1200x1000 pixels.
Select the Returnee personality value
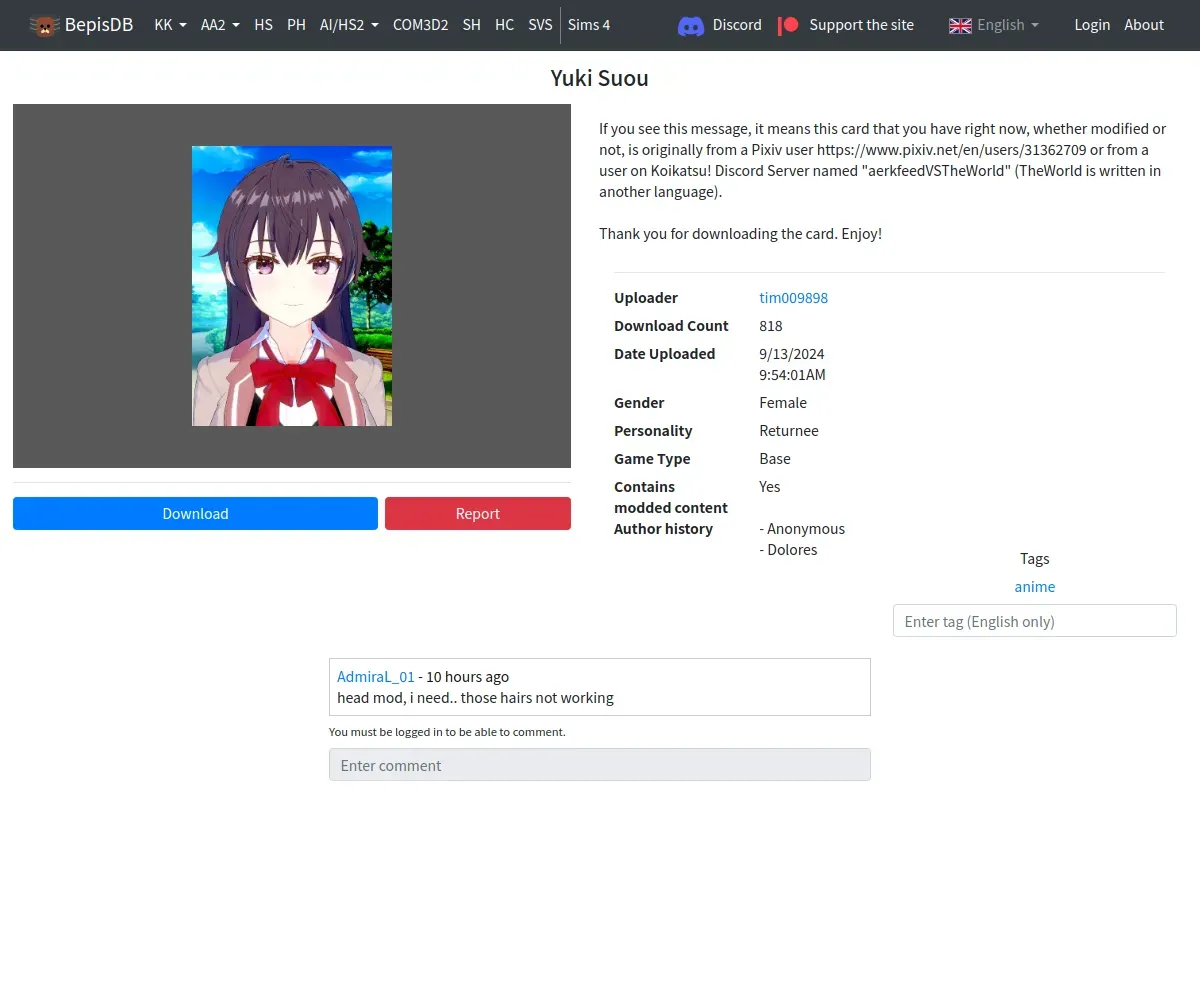(789, 431)
